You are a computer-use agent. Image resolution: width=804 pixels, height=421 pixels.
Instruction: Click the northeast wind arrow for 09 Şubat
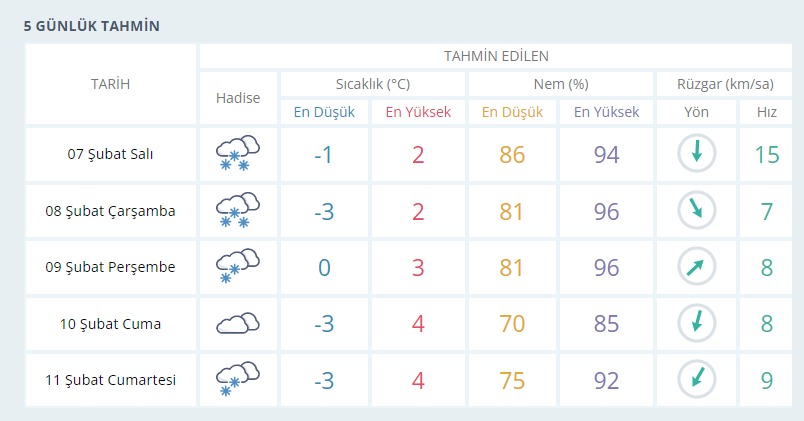click(696, 267)
